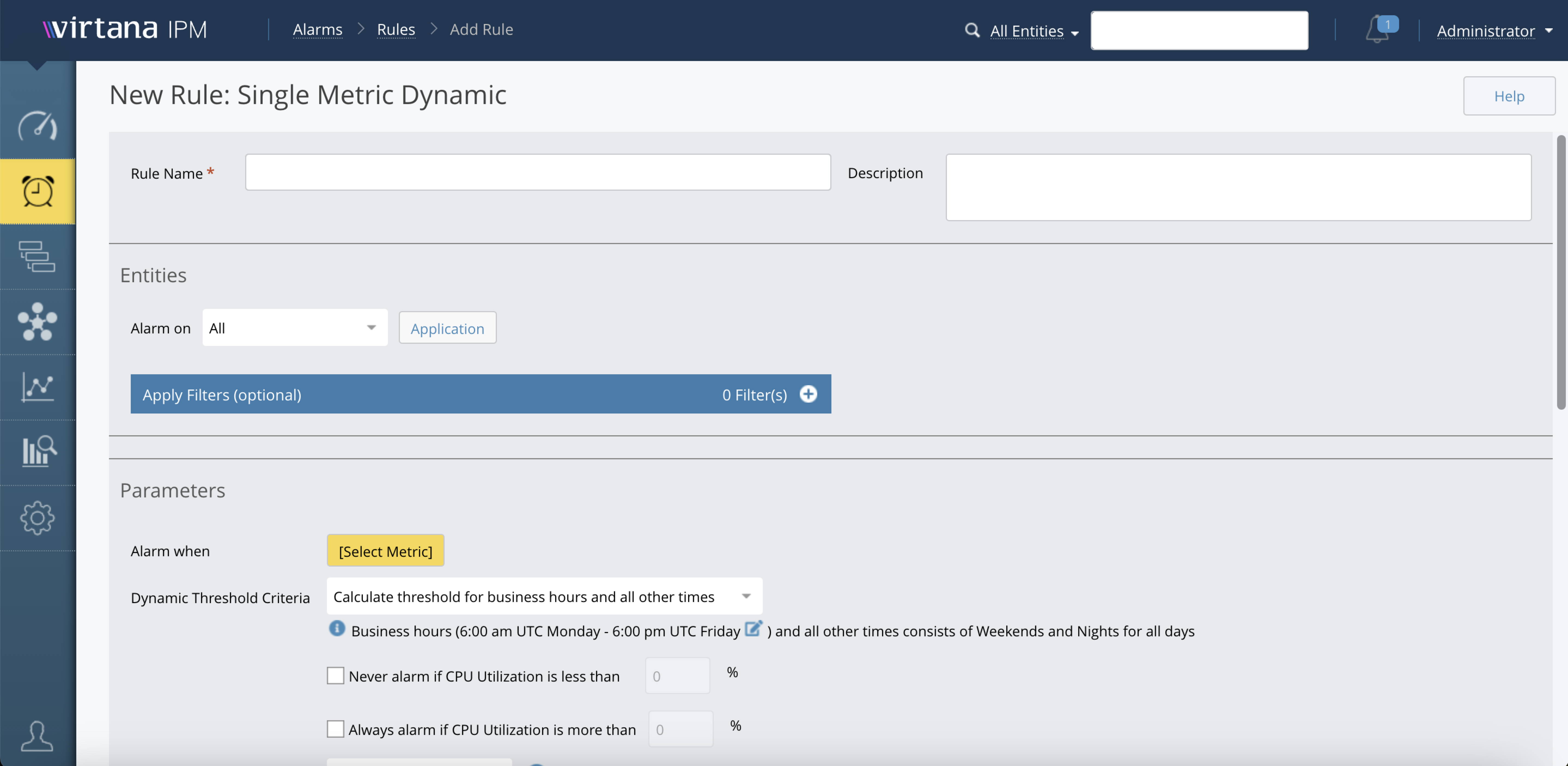The height and width of the screenshot is (766, 1568).
Task: Check 'Always alarm if CPU Utilization is more than'
Action: click(335, 729)
